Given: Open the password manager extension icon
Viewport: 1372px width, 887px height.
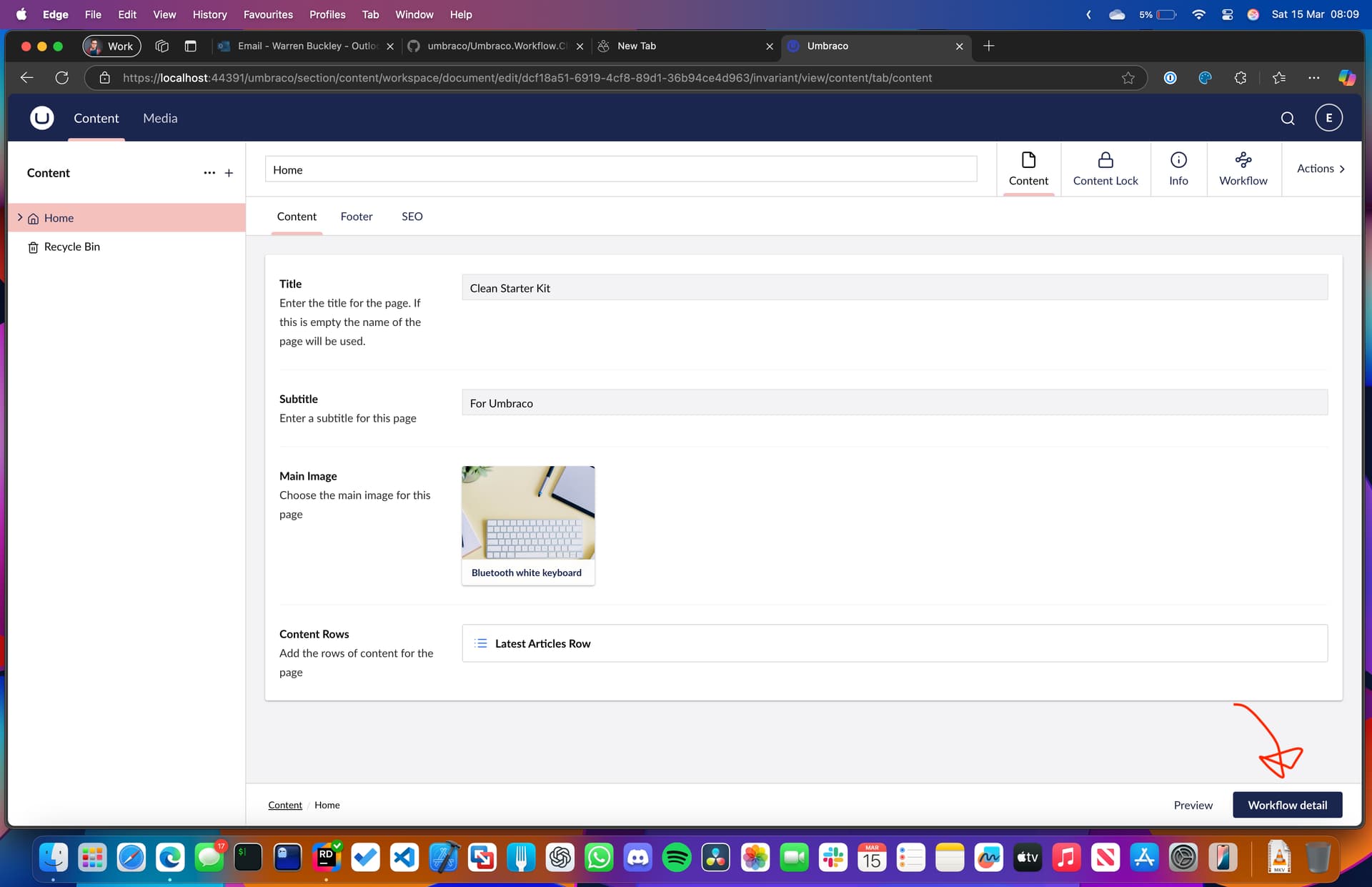Looking at the screenshot, I should tap(1170, 78).
